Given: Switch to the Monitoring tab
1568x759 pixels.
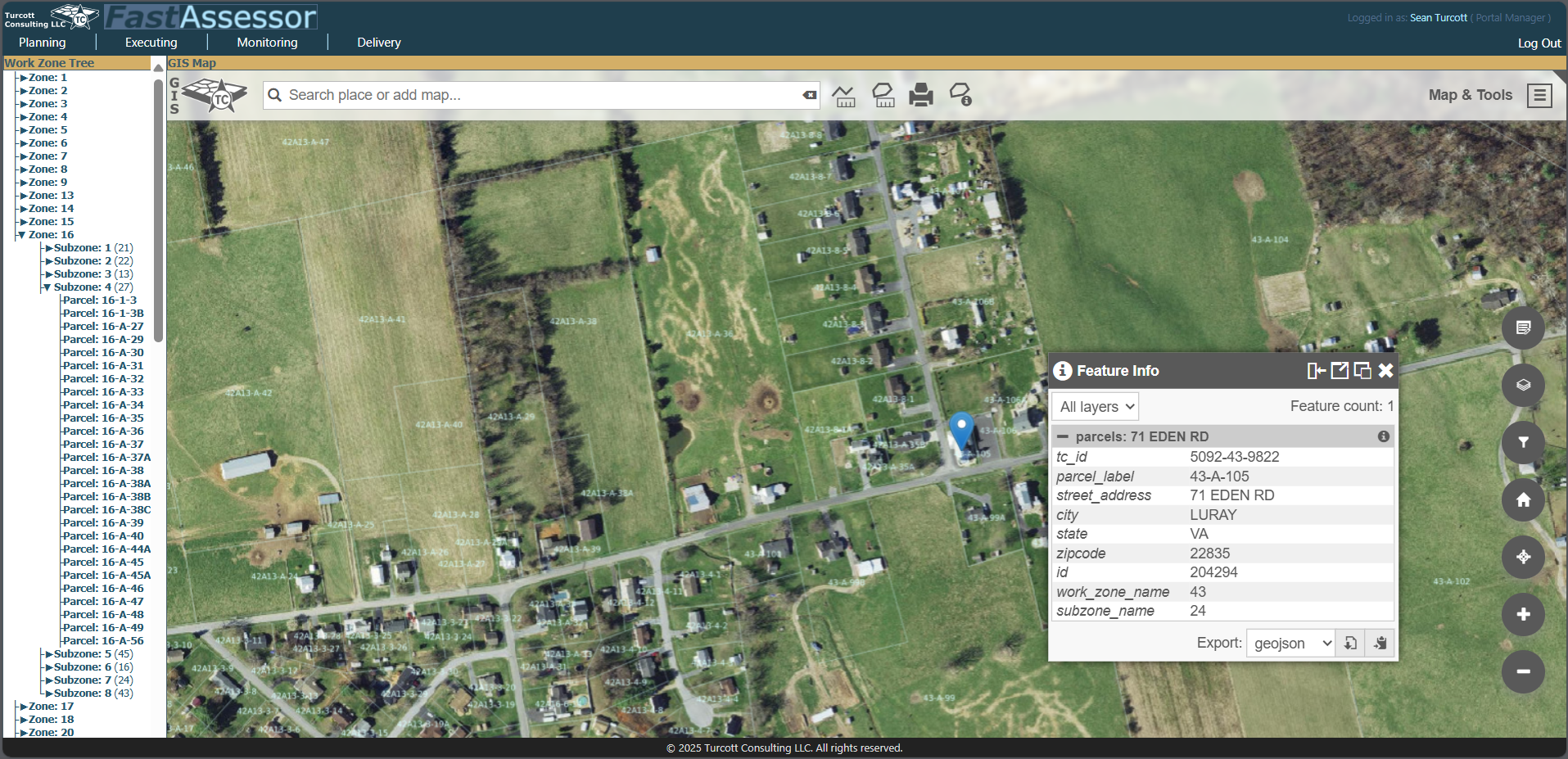Looking at the screenshot, I should (x=266, y=42).
